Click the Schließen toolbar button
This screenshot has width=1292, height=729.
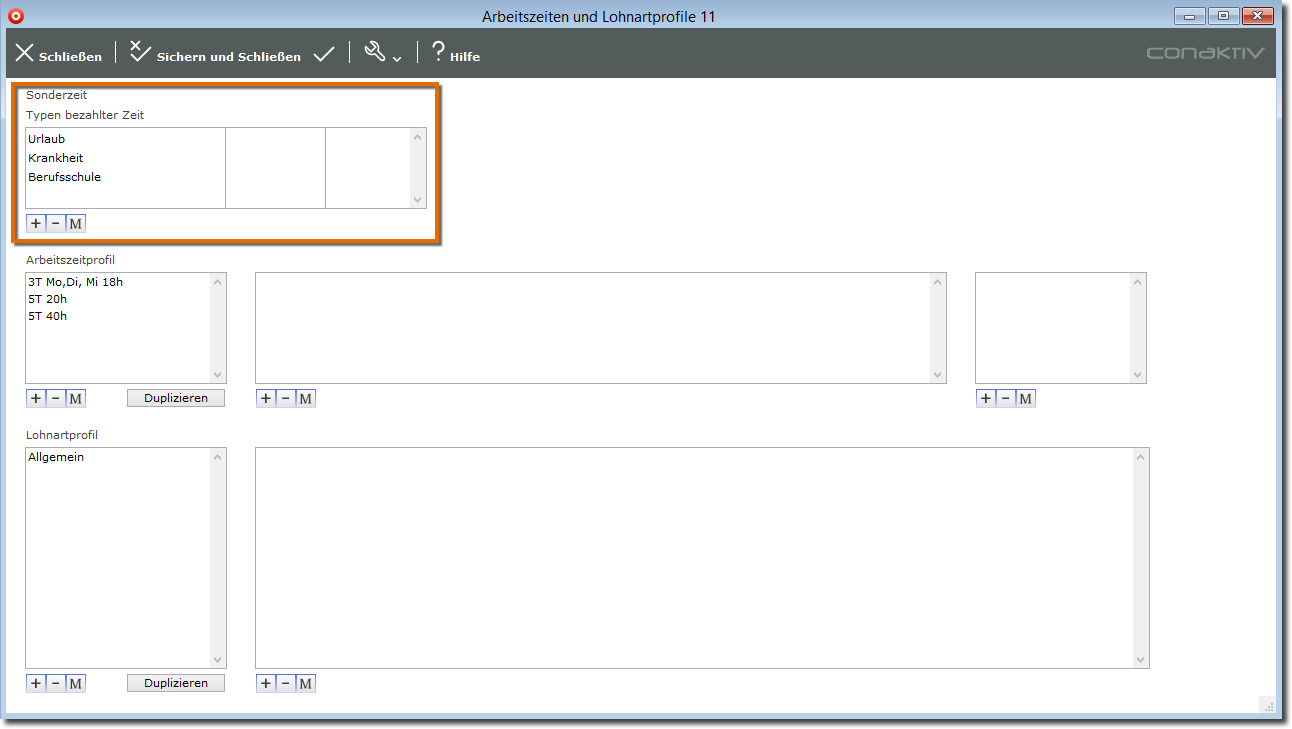(58, 55)
